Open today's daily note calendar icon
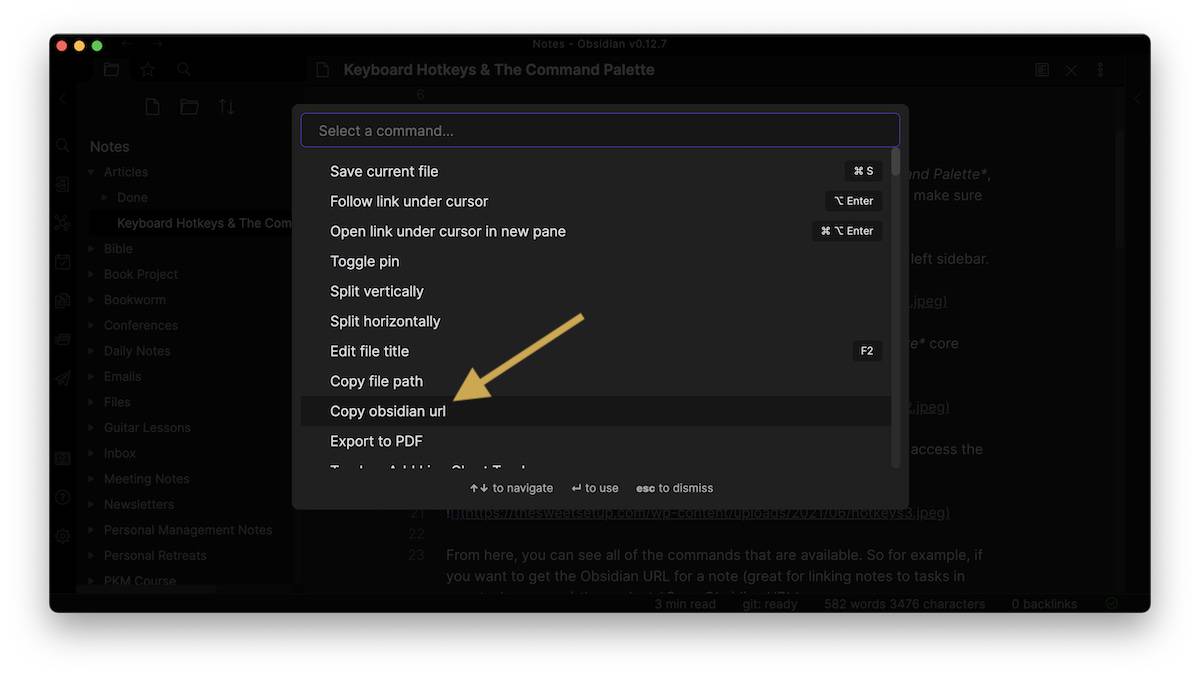The height and width of the screenshot is (678, 1200). click(x=63, y=262)
